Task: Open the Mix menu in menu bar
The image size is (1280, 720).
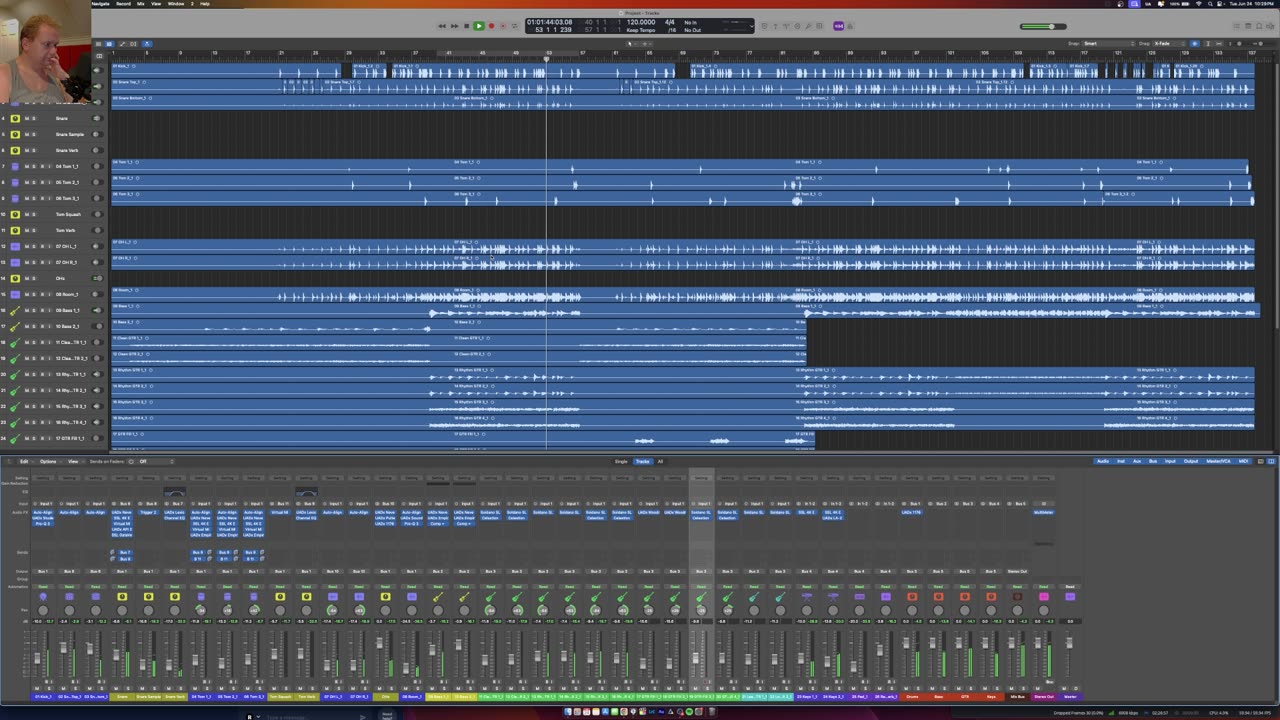Action: tap(140, 4)
